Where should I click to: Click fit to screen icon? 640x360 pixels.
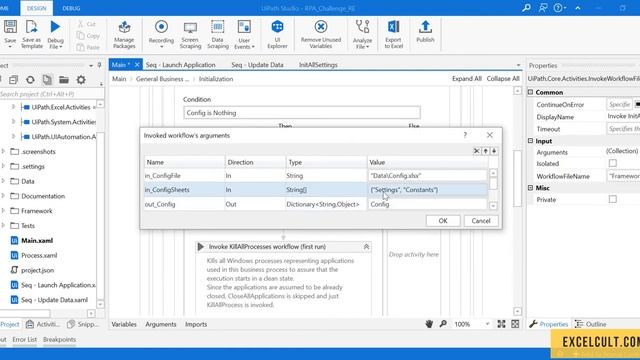point(501,324)
